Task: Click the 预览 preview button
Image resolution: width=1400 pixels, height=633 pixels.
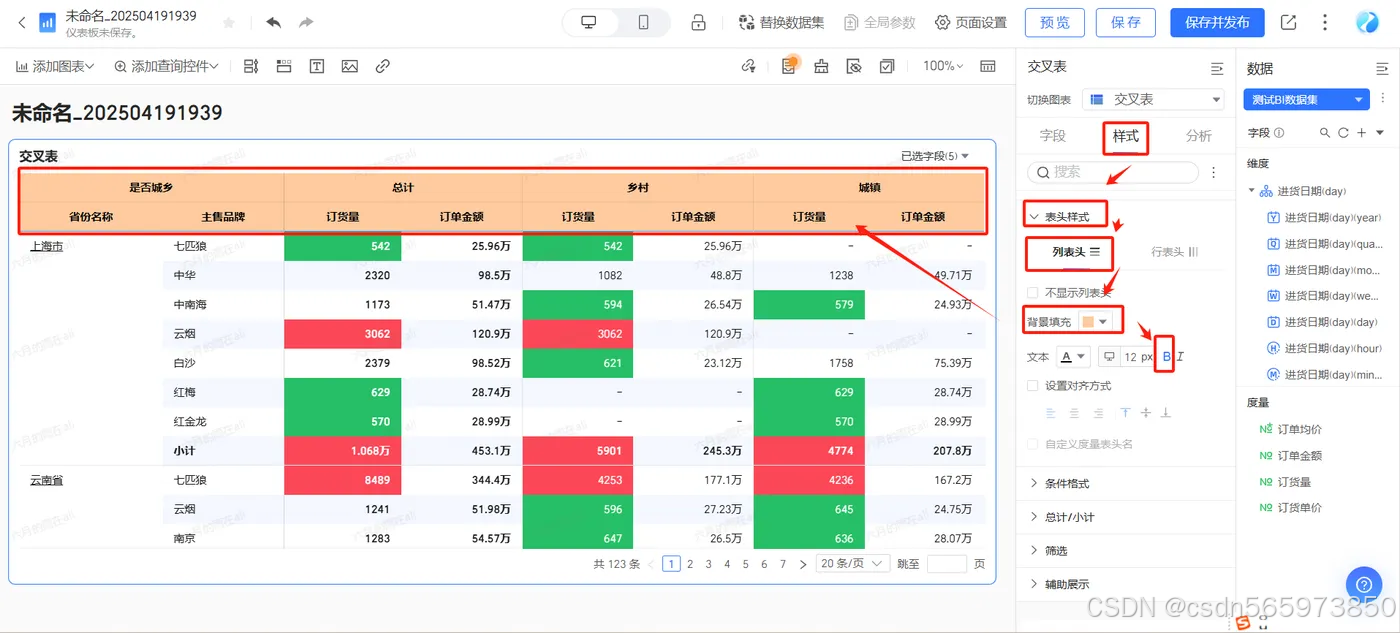Action: tap(1054, 22)
